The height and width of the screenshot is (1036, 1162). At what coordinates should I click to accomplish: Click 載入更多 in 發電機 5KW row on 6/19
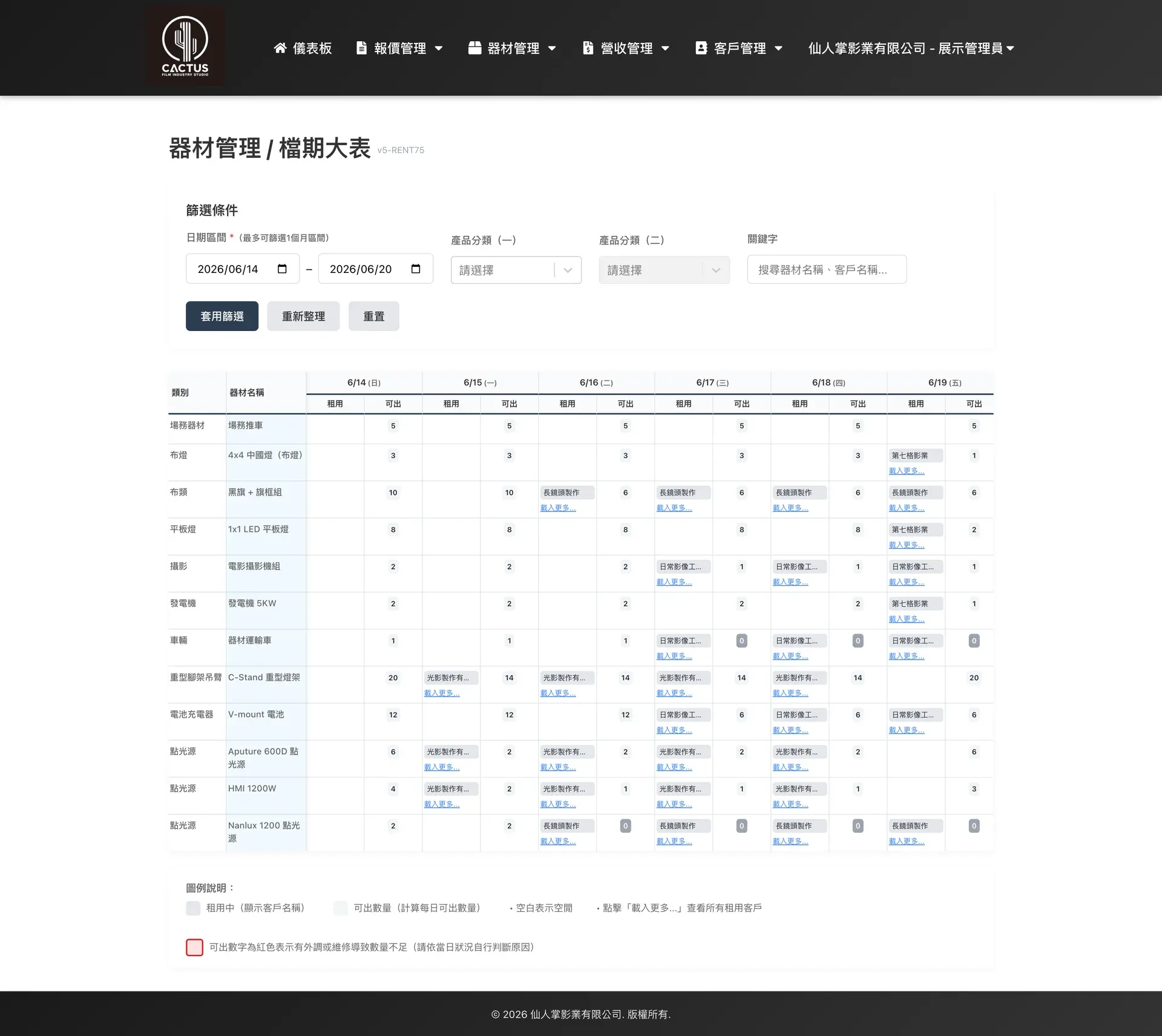[906, 619]
